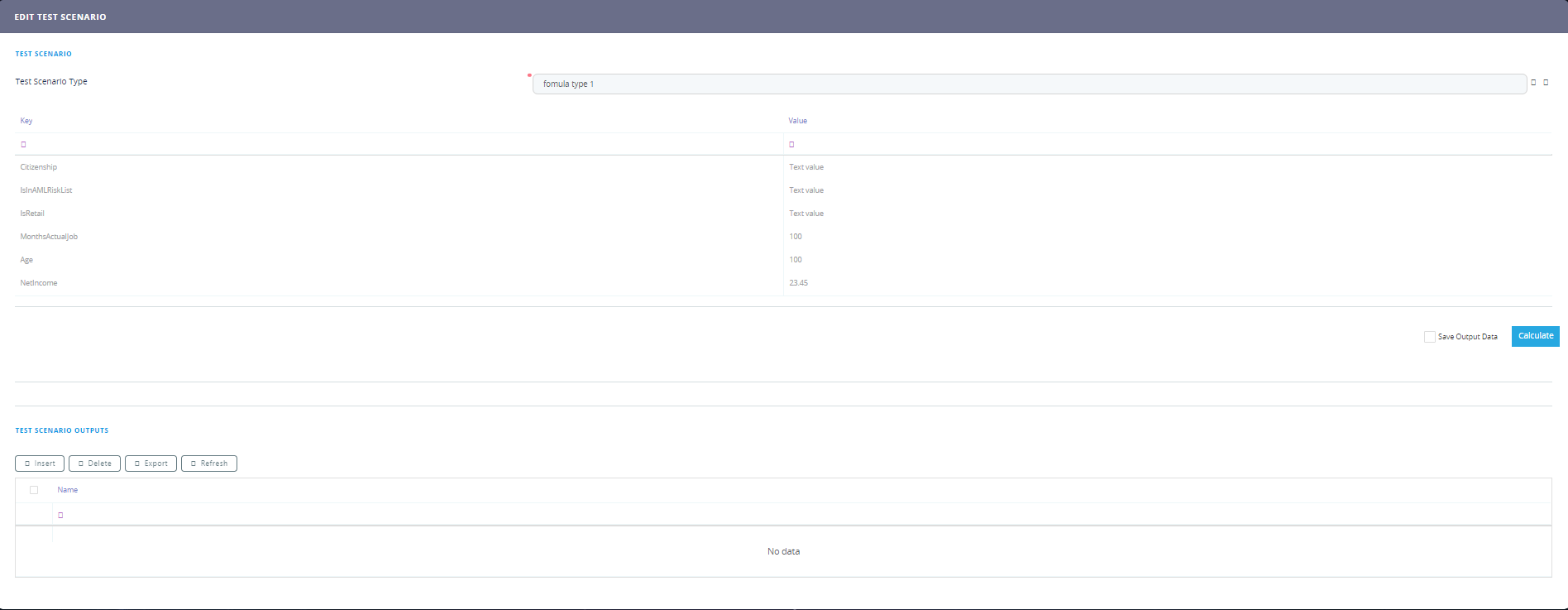This screenshot has width=1568, height=610.
Task: Click the NetIncome value cell 23.45
Action: 798,283
